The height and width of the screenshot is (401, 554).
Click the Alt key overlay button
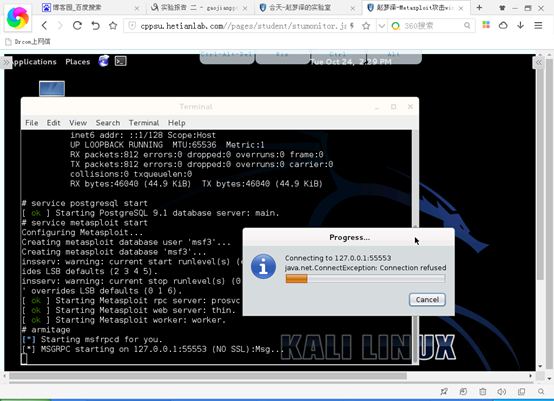[394, 56]
